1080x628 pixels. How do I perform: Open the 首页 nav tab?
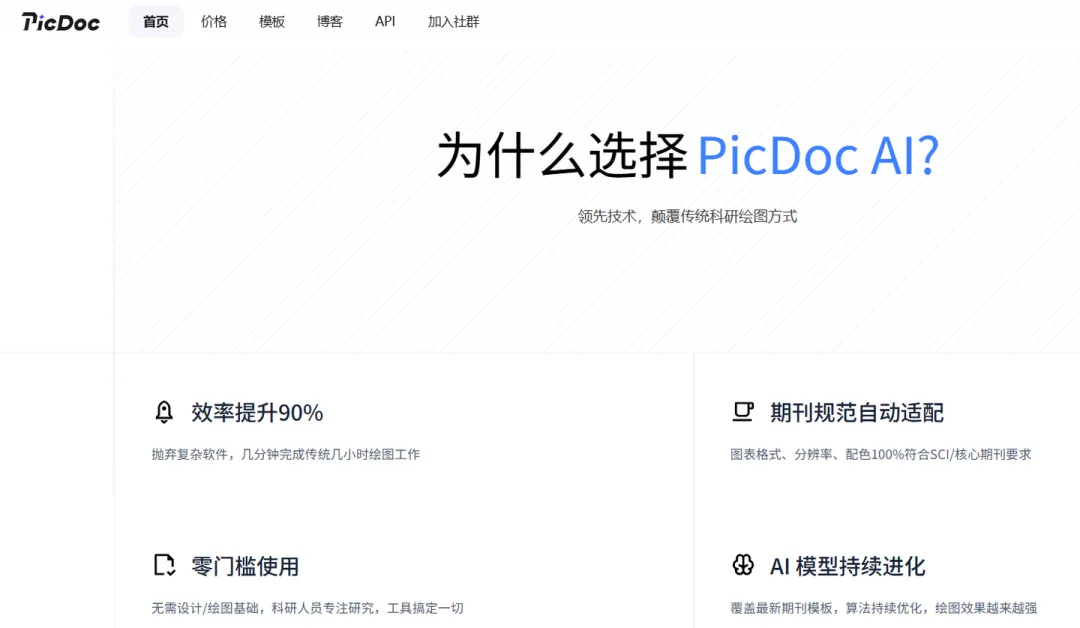156,21
